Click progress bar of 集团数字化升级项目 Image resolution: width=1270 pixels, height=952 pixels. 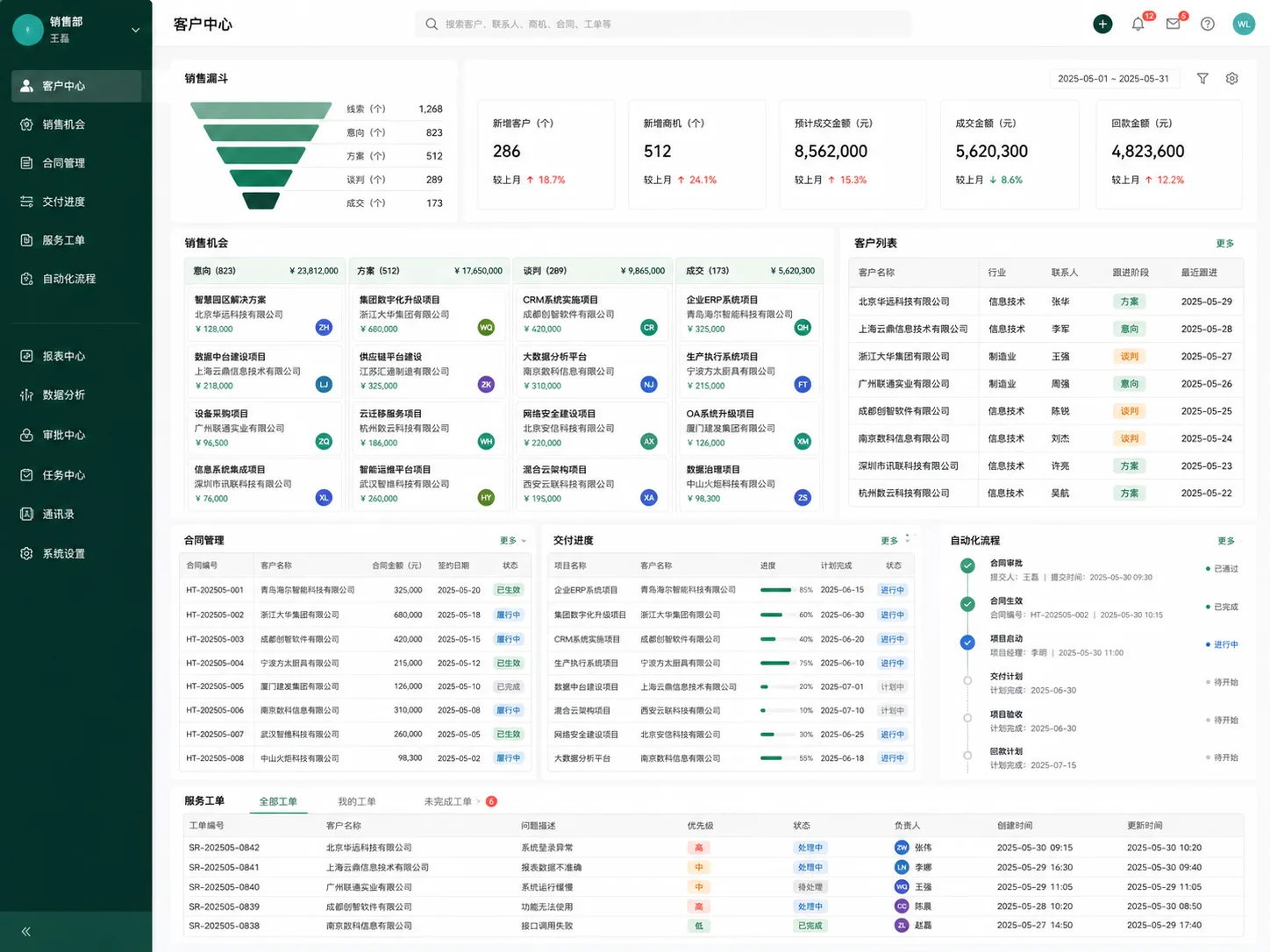pyautogui.click(x=776, y=615)
